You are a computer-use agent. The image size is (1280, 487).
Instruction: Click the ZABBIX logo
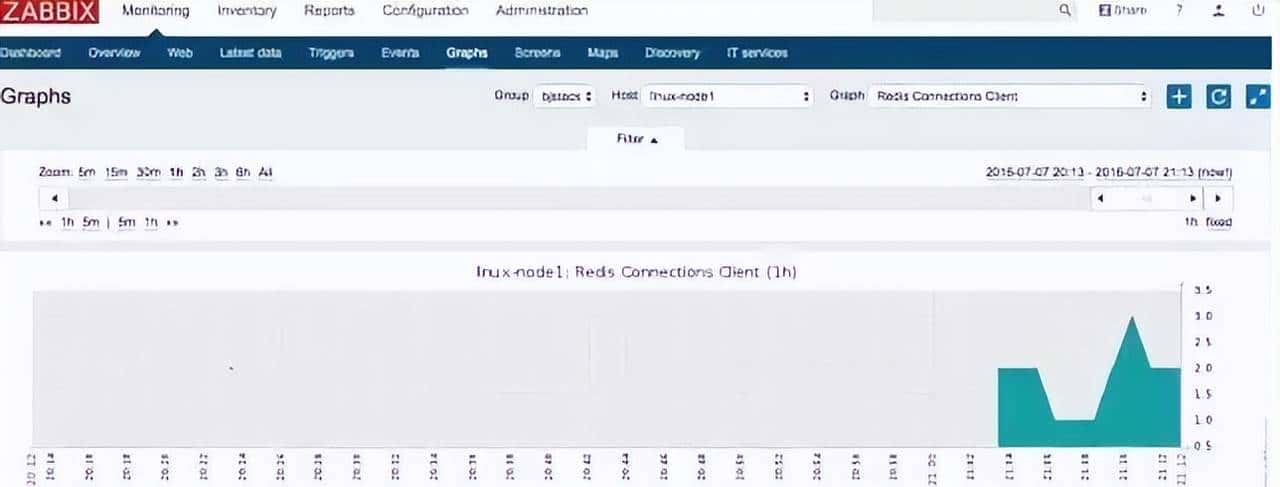click(50, 12)
